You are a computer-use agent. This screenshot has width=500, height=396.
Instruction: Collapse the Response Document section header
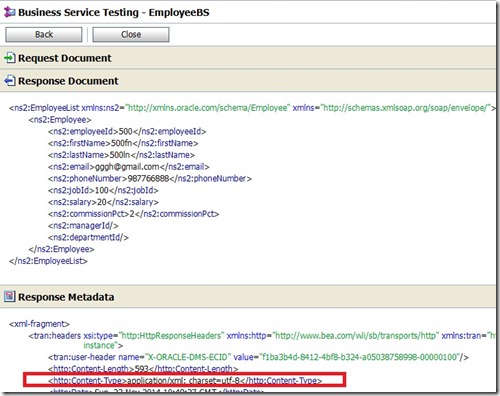click(x=248, y=81)
